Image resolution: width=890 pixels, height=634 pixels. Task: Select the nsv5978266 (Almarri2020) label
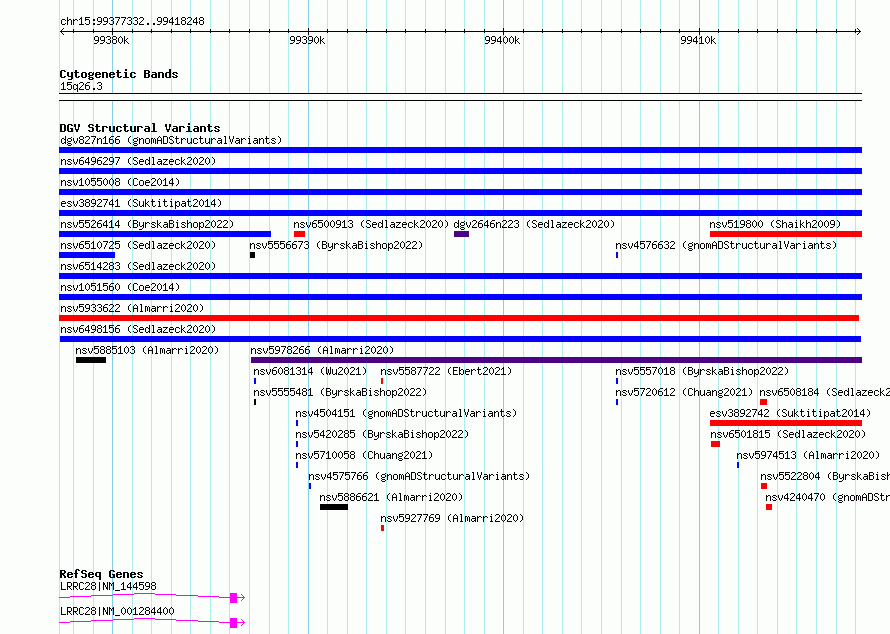tap(322, 350)
